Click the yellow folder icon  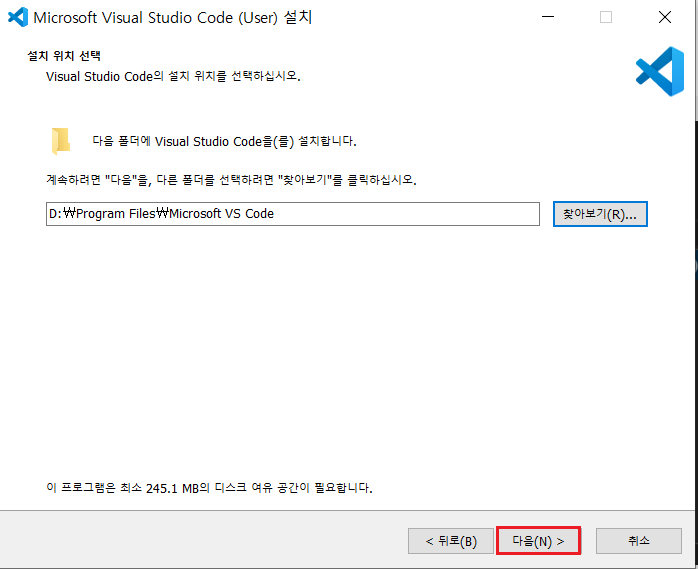(61, 141)
